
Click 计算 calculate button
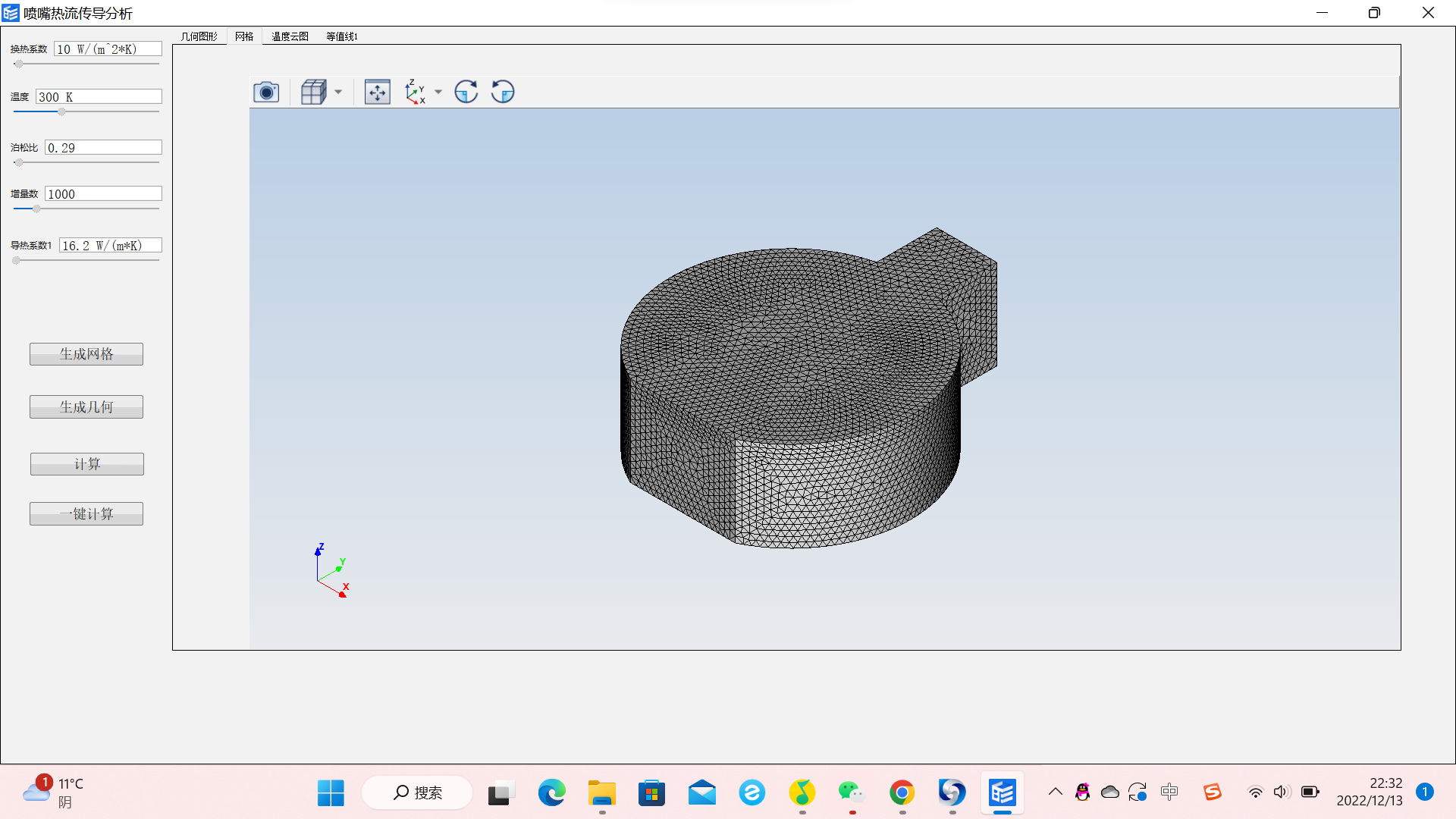[87, 463]
